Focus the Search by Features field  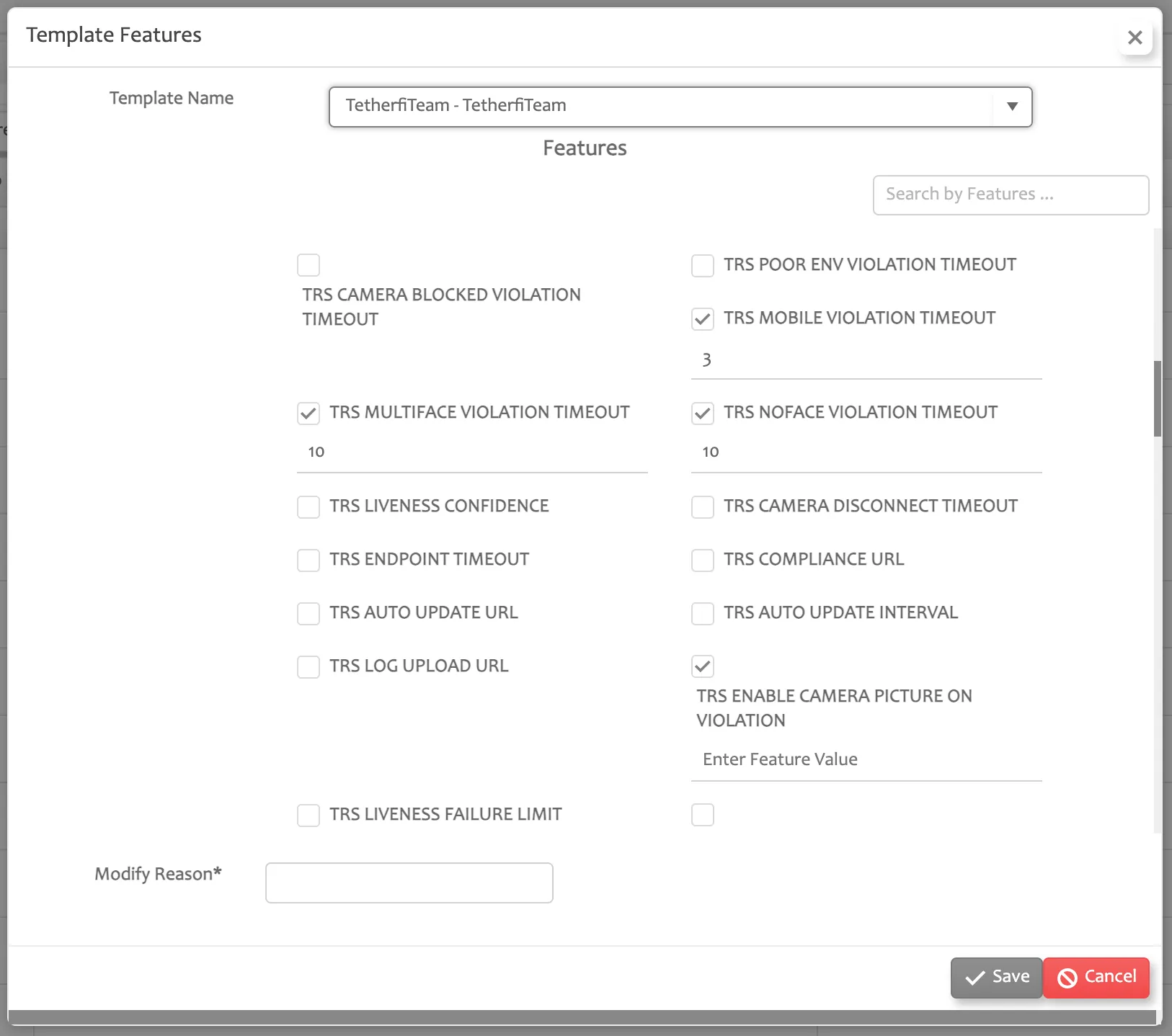coord(1011,195)
